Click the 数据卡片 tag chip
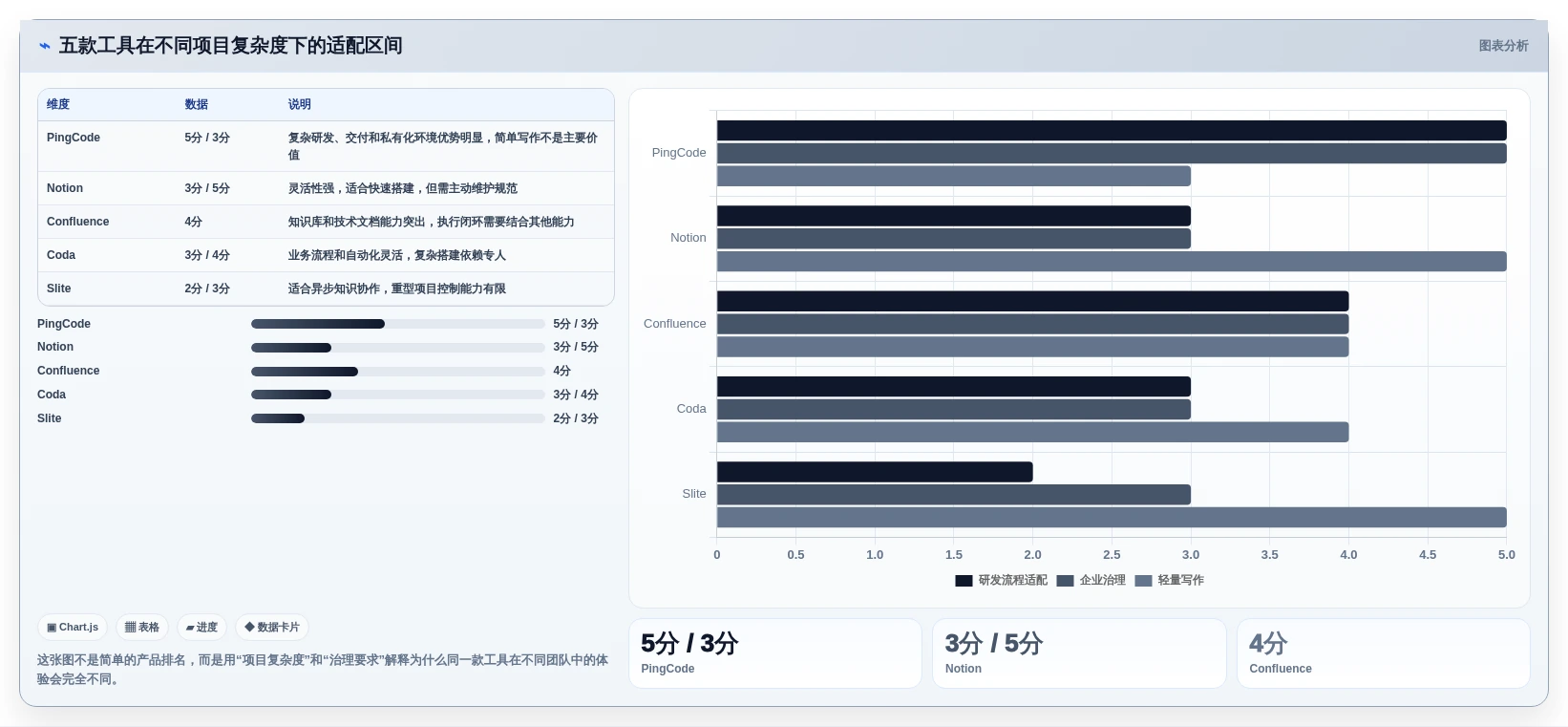The image size is (1568, 727). pos(272,628)
